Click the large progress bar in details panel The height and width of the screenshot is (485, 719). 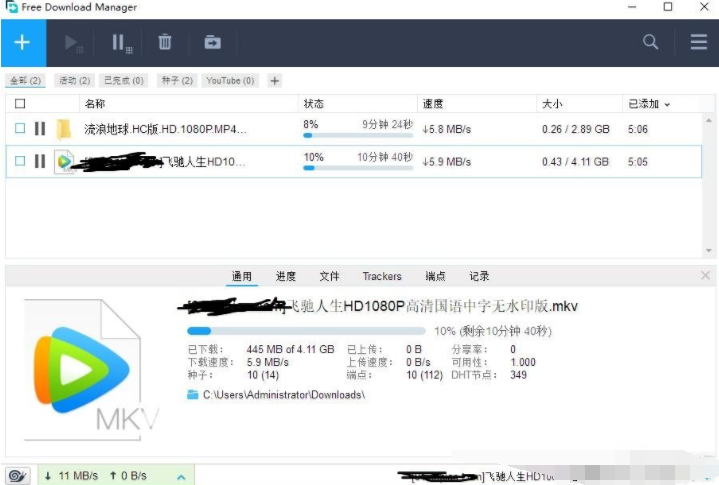pyautogui.click(x=306, y=331)
